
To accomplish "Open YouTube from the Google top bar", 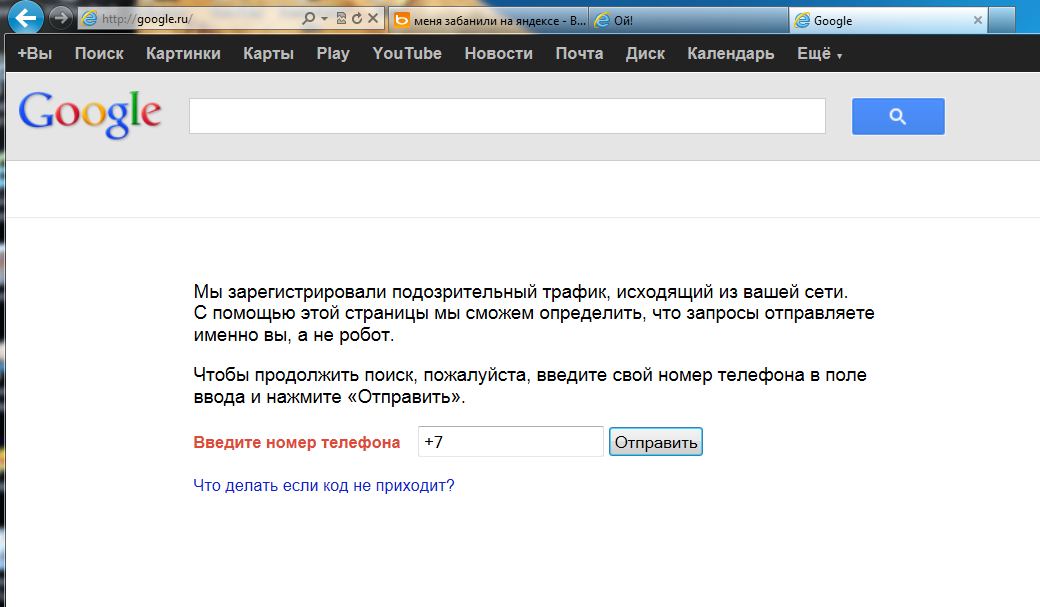I will pyautogui.click(x=406, y=54).
